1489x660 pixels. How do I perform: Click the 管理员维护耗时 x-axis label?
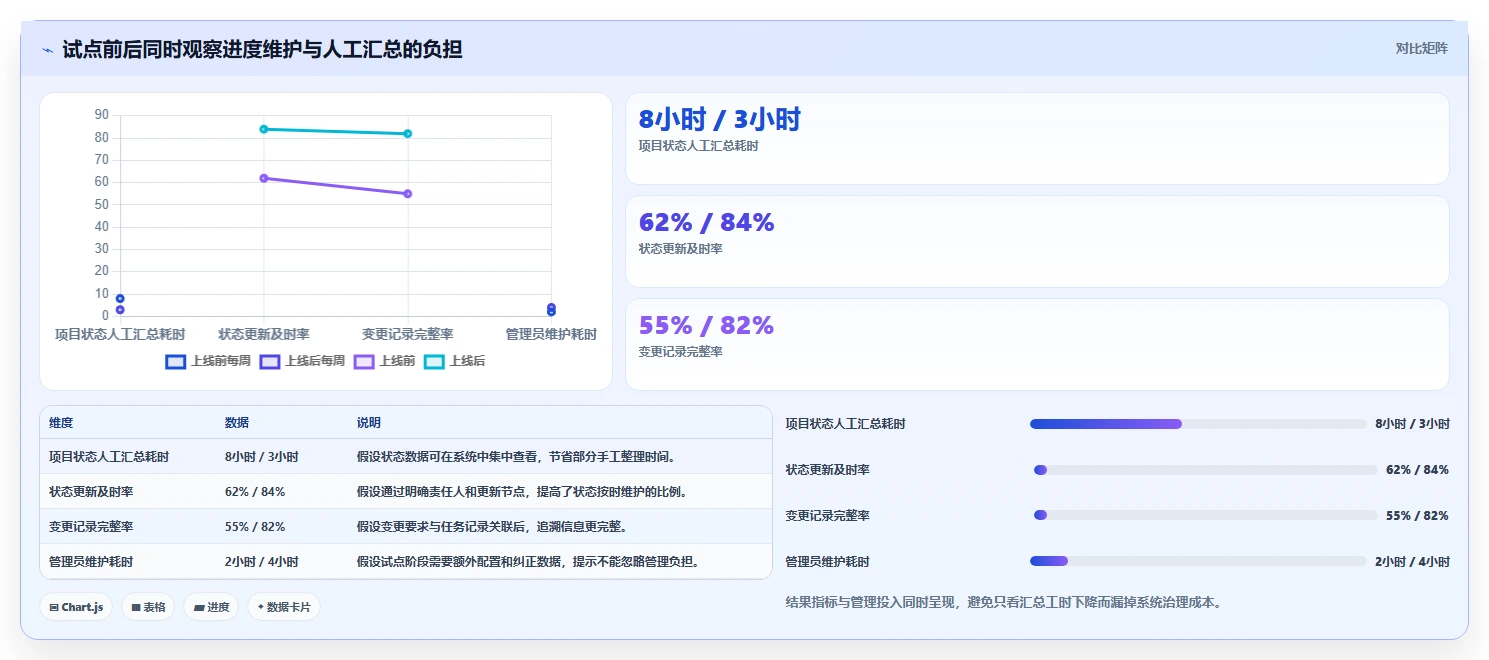551,334
